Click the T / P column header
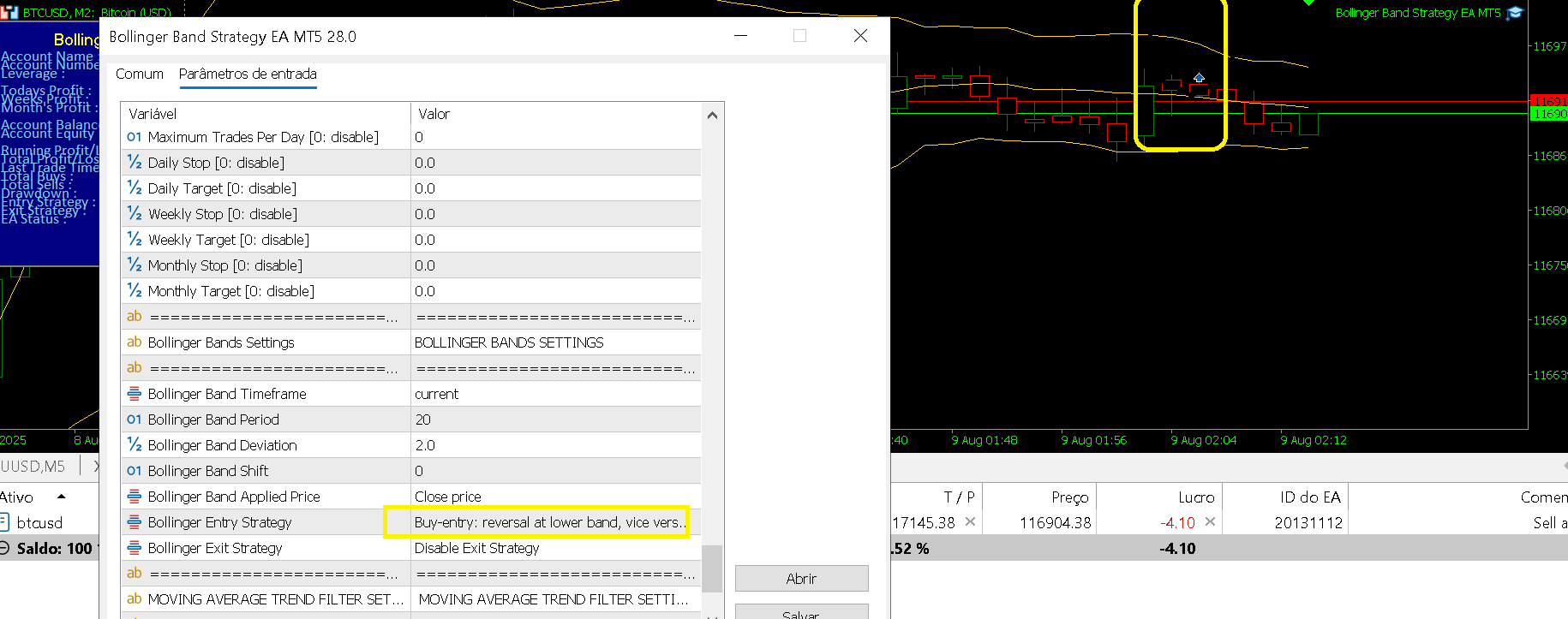The height and width of the screenshot is (619, 1568). [x=960, y=497]
